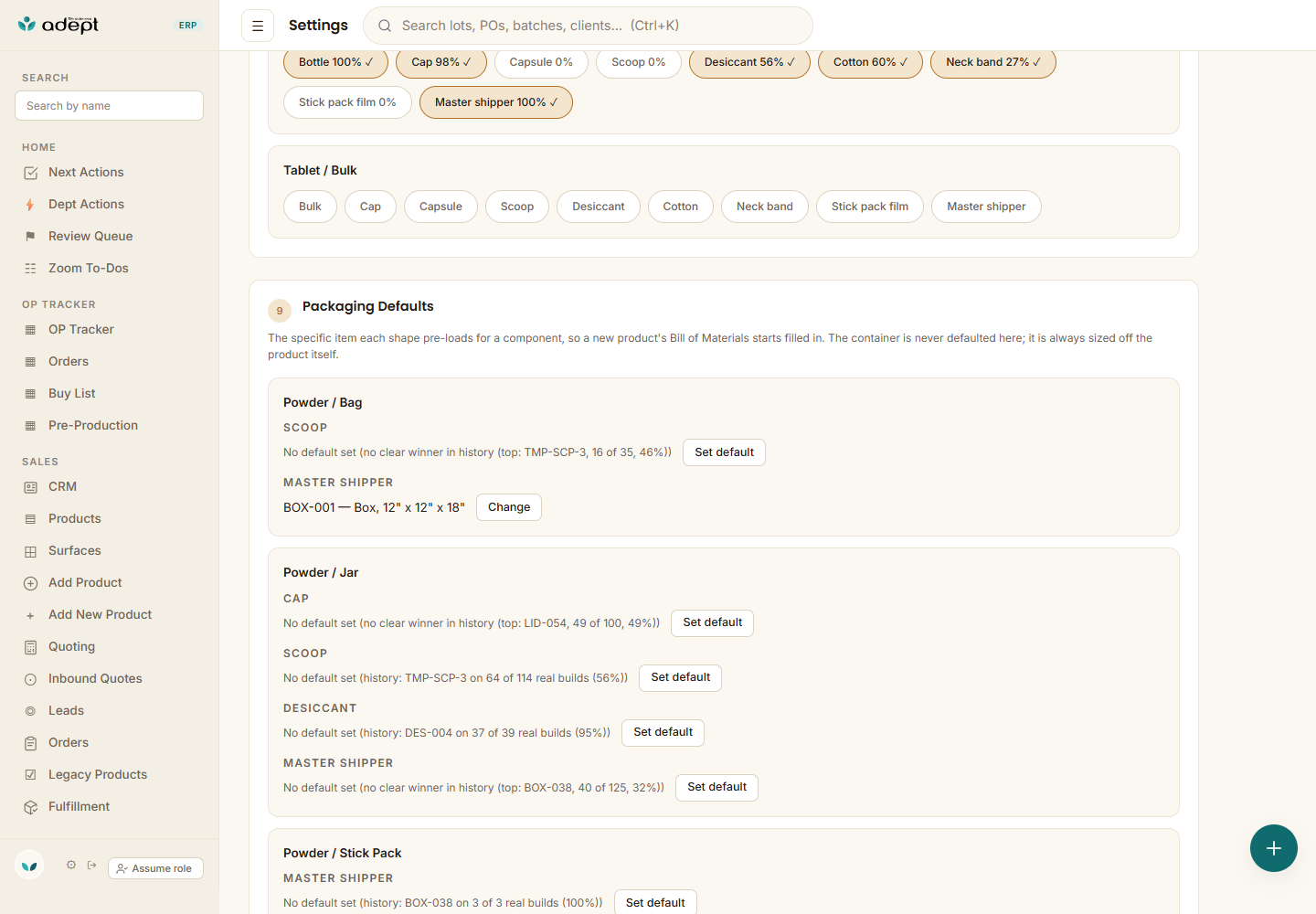Toggle the 'Neck band 27%' chip
Image resolution: width=1316 pixels, height=914 pixels.
point(993,62)
